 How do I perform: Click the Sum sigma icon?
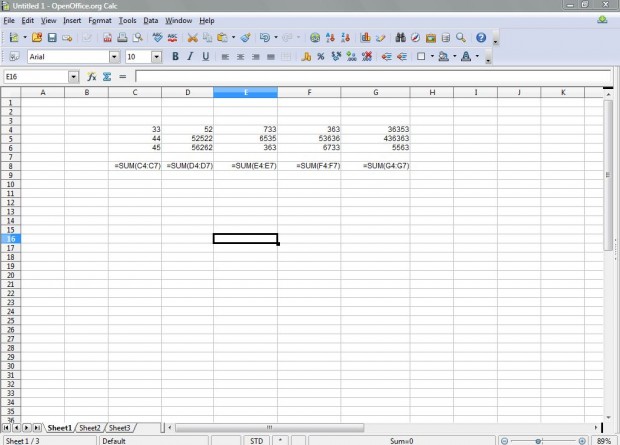click(106, 77)
